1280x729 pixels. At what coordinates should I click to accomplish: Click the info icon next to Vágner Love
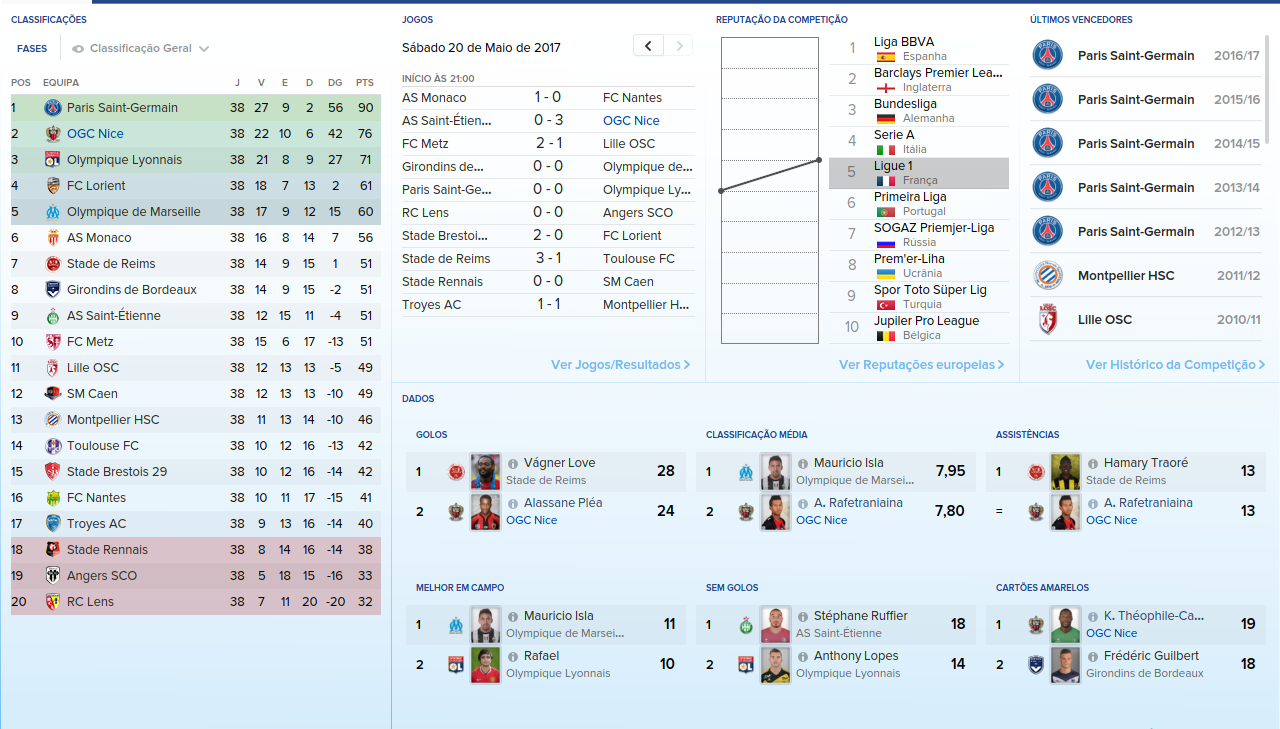pos(513,463)
